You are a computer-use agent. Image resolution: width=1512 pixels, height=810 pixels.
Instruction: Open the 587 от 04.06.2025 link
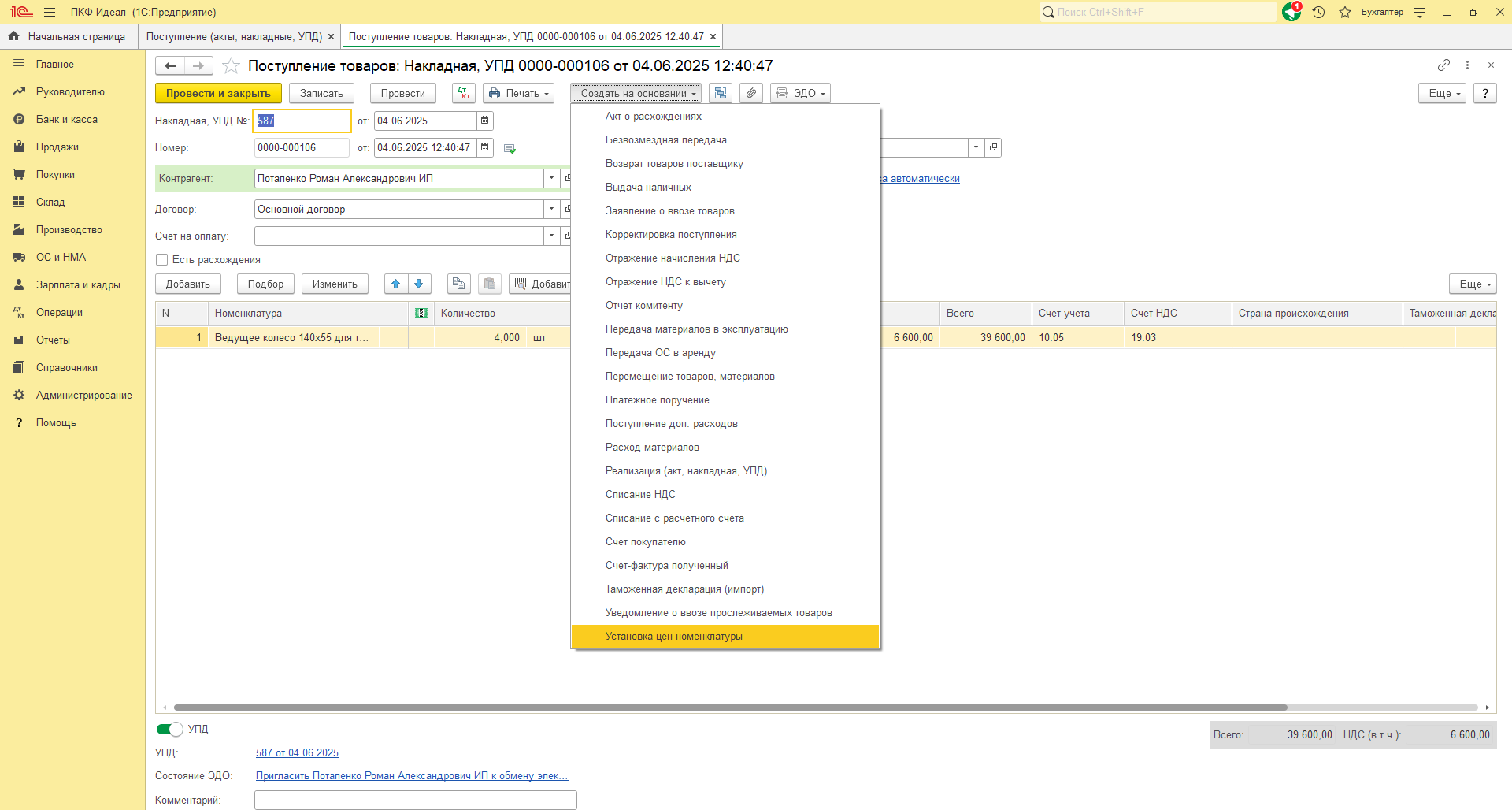coord(297,753)
